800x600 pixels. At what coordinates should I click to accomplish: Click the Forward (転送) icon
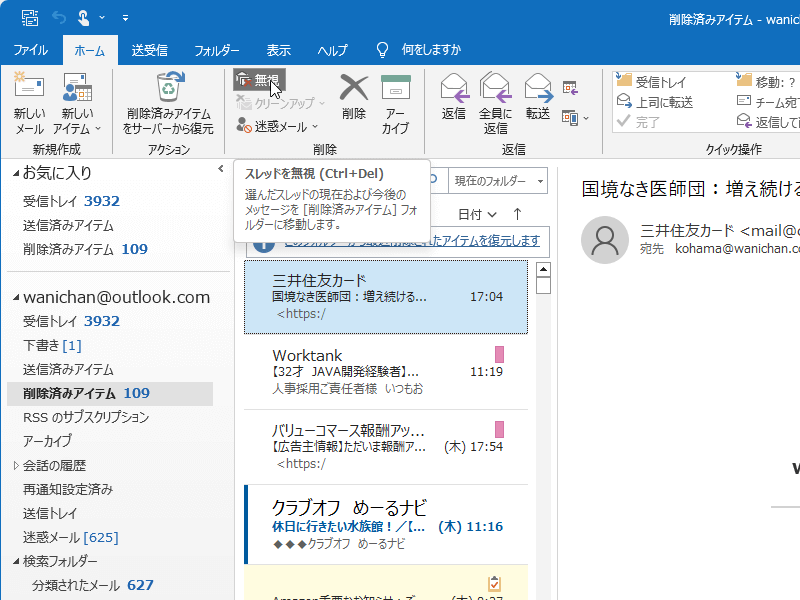pyautogui.click(x=538, y=87)
